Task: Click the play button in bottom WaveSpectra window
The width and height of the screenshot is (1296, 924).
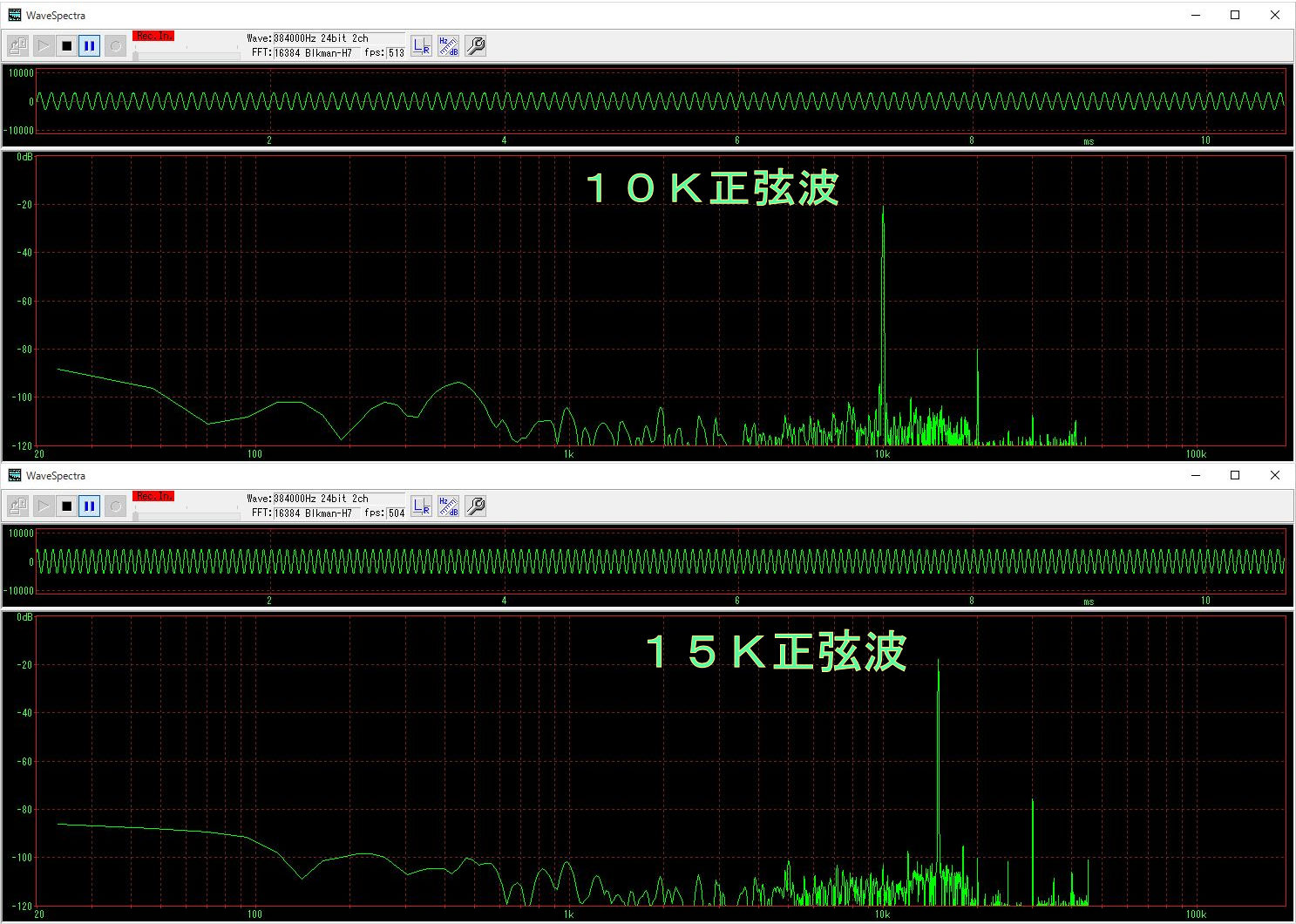Action: [x=43, y=506]
